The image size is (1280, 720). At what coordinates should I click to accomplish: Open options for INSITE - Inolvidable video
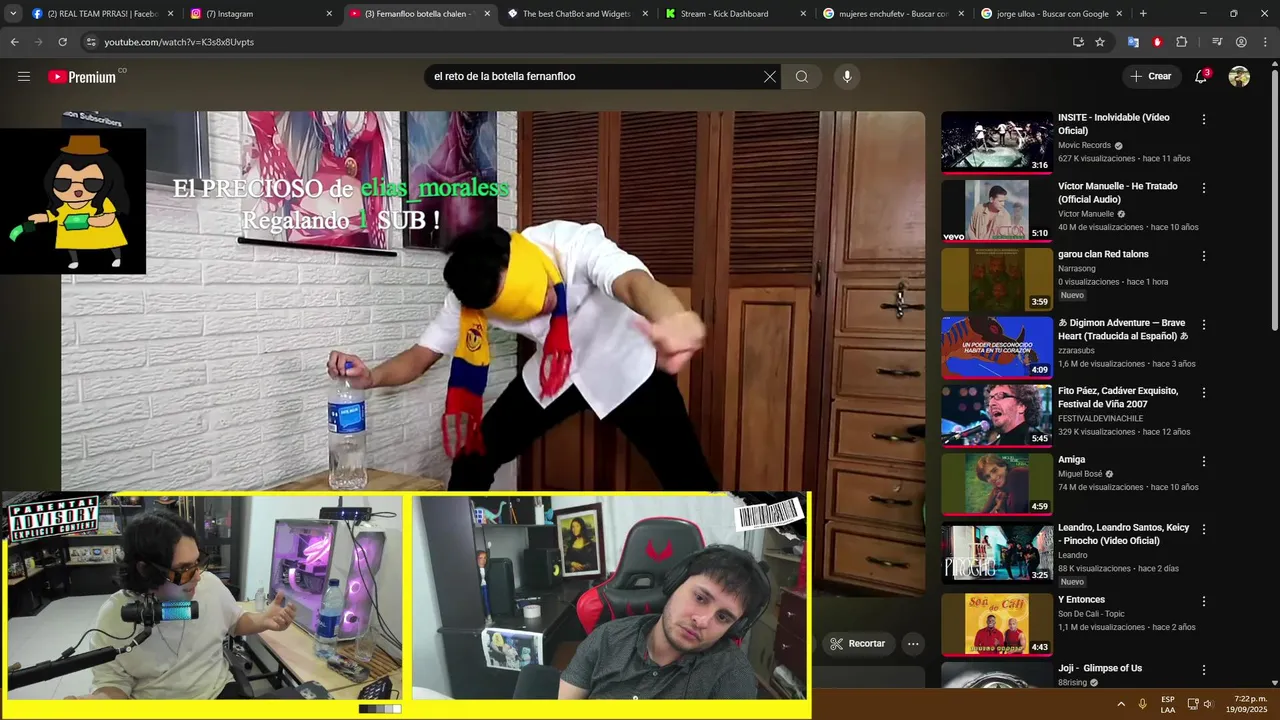(x=1204, y=119)
